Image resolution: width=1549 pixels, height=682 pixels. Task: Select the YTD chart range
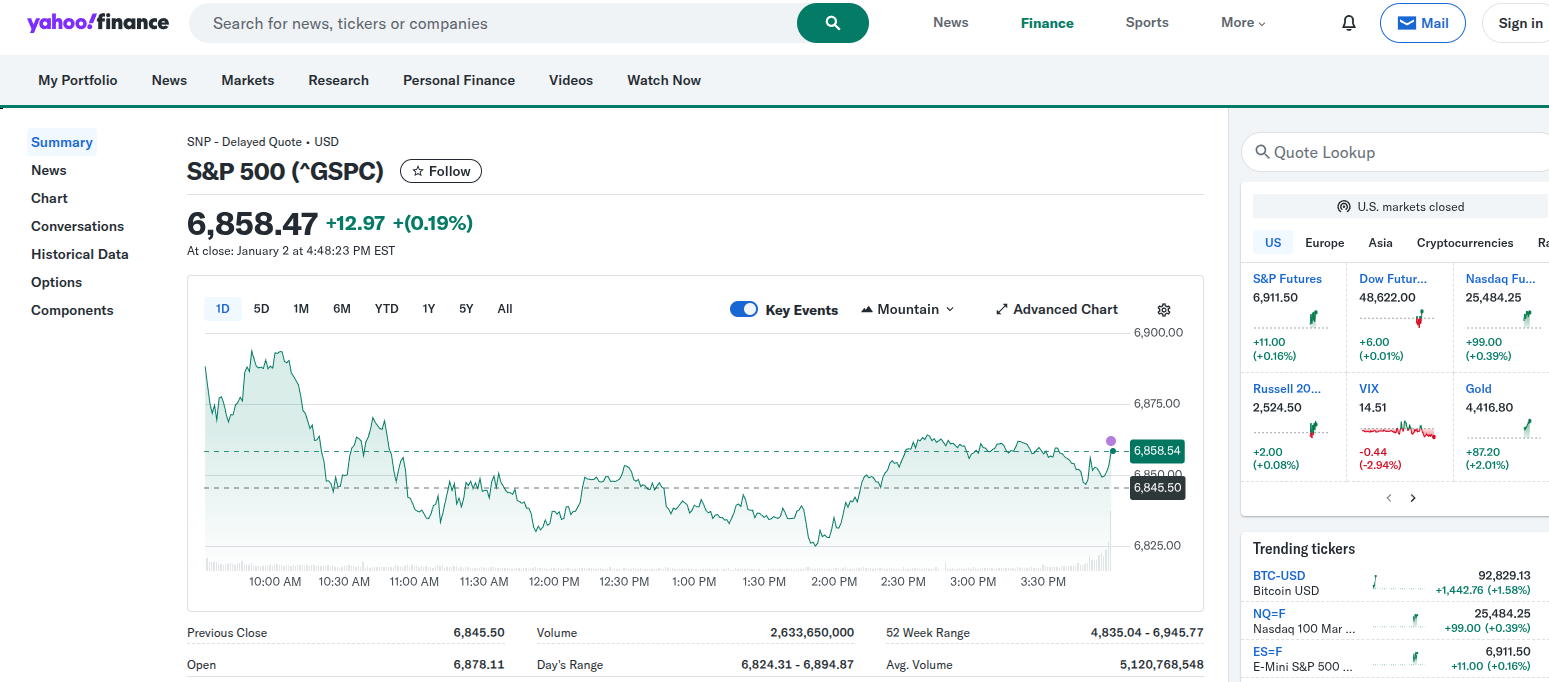coord(386,309)
